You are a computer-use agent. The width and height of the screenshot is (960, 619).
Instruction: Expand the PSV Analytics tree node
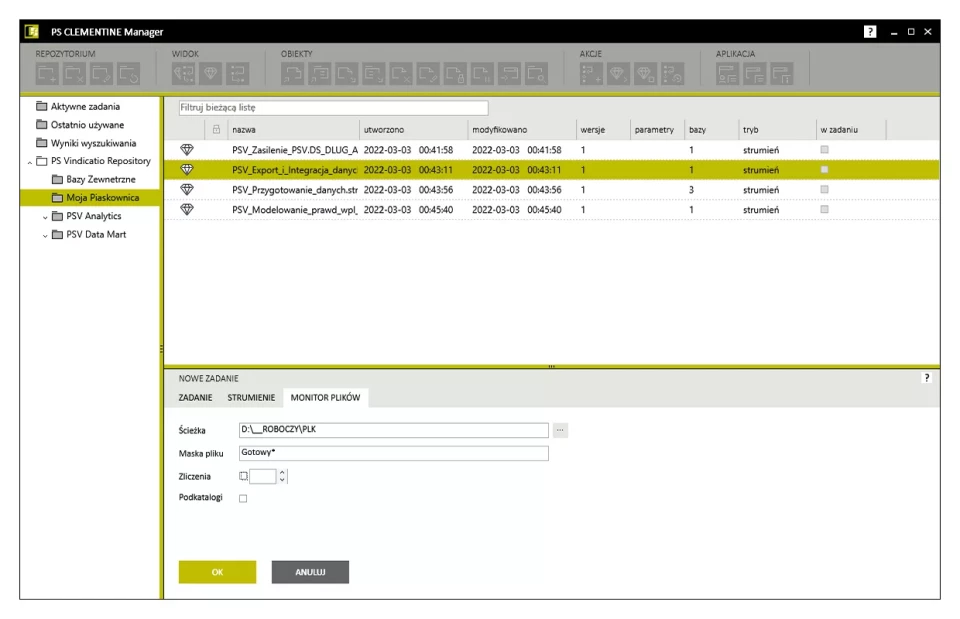46,216
